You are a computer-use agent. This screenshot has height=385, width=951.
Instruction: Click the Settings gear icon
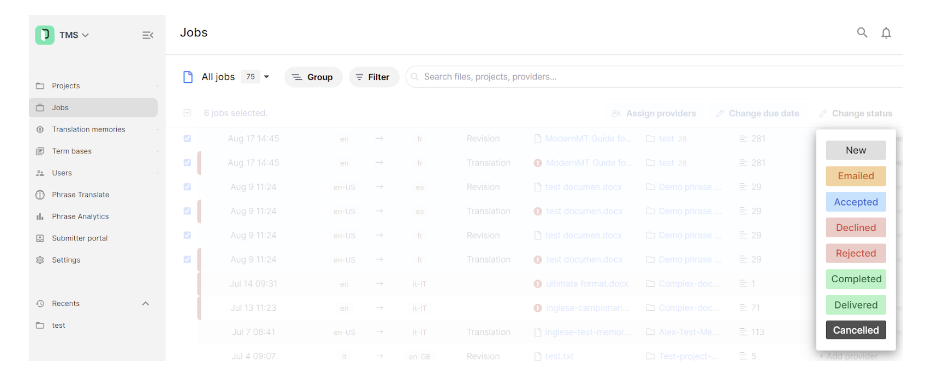[x=40, y=260]
